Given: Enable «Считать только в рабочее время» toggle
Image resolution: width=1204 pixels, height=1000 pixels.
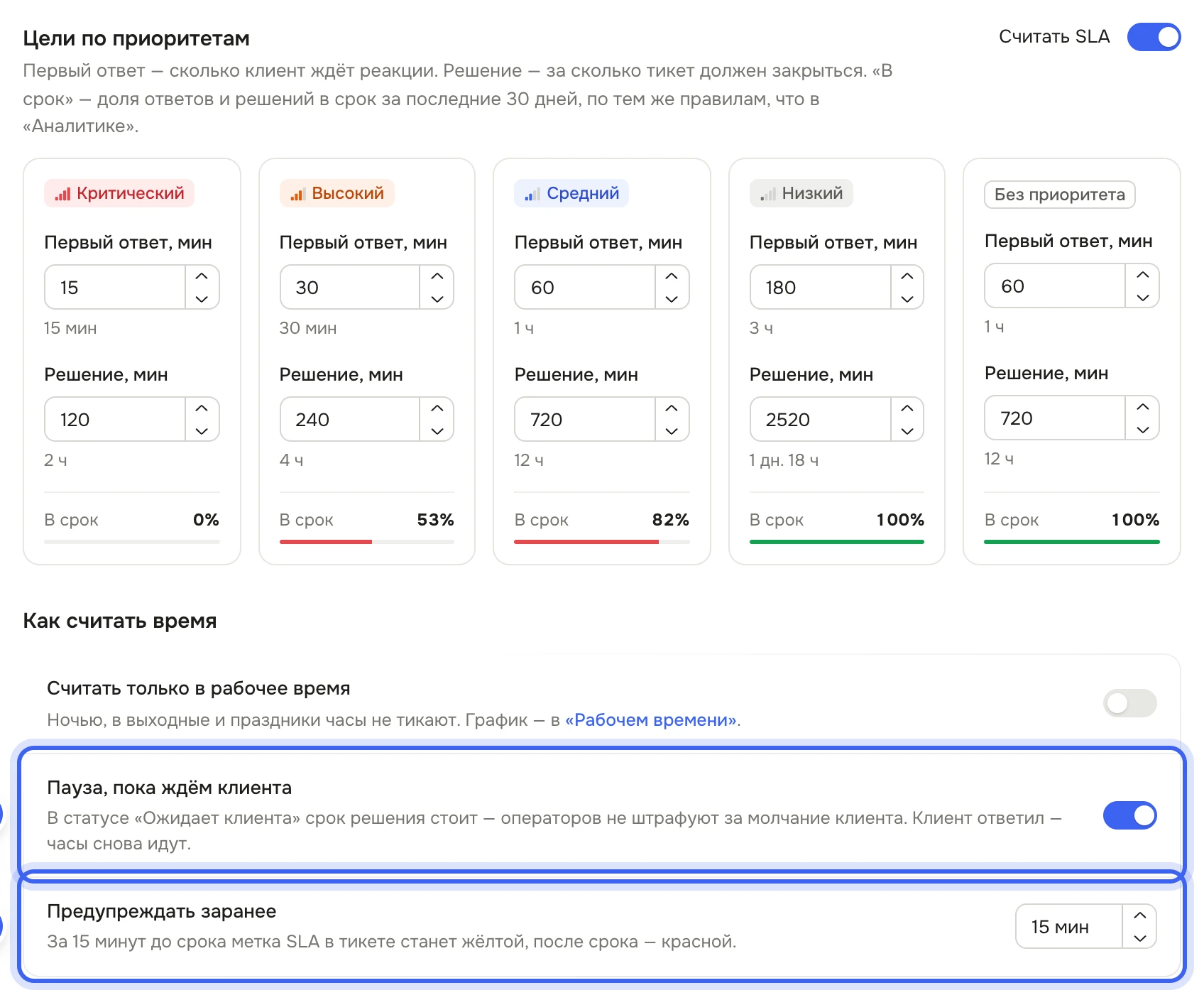Looking at the screenshot, I should (1130, 703).
